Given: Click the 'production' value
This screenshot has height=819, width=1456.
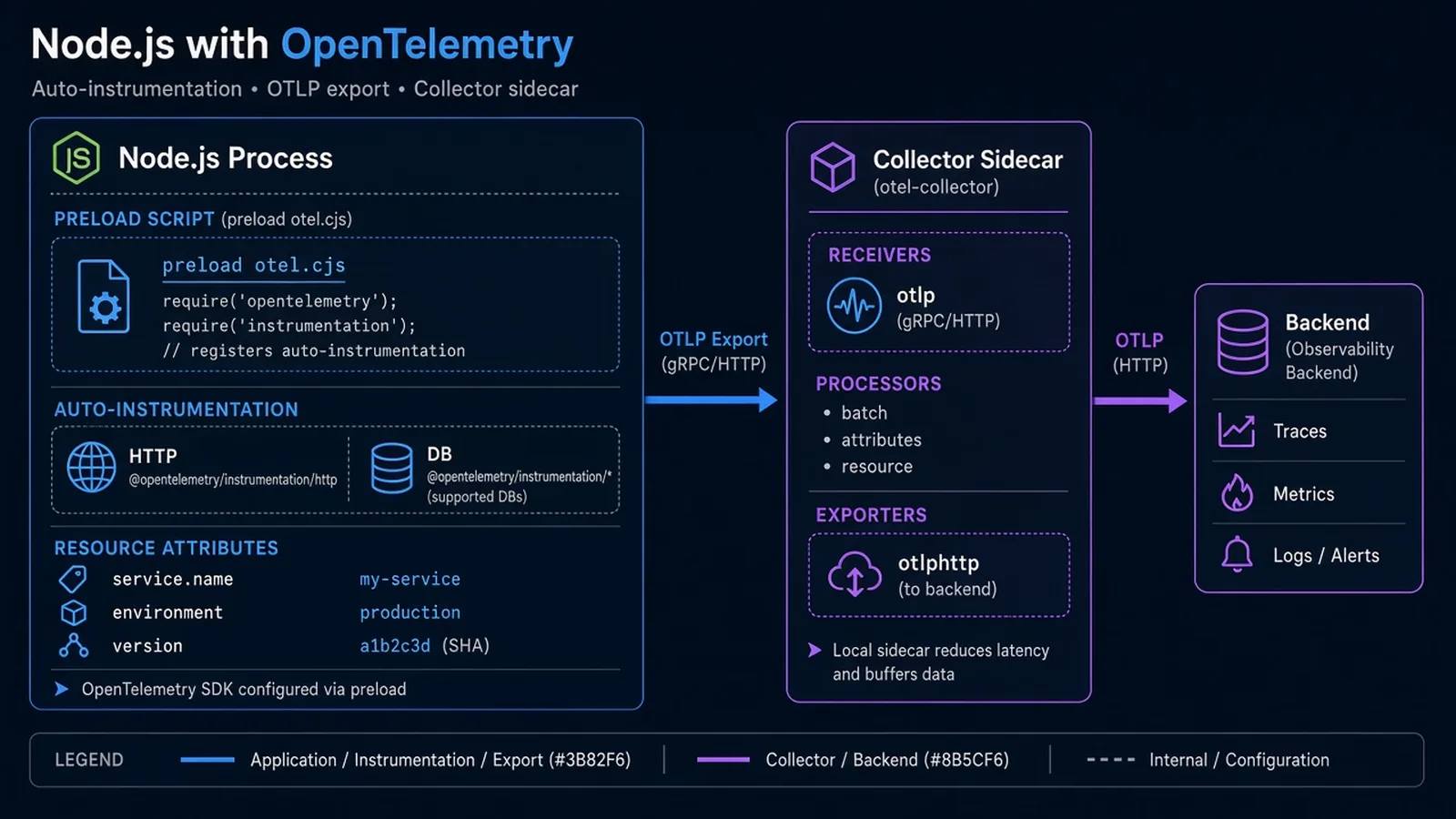Looking at the screenshot, I should pos(409,612).
